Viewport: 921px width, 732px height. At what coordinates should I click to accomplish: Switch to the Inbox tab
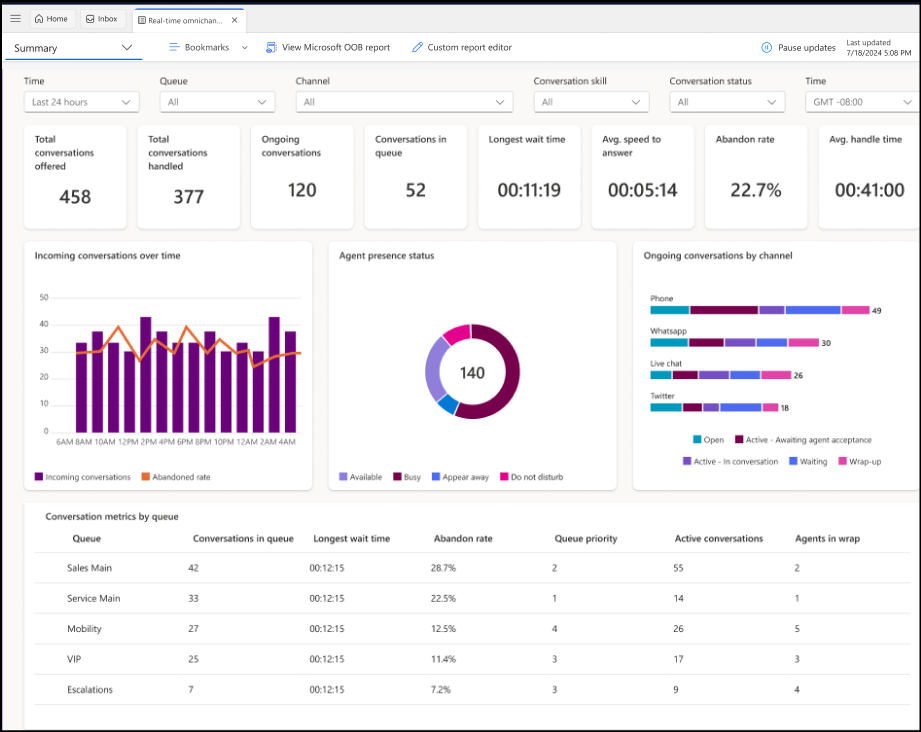coord(103,18)
